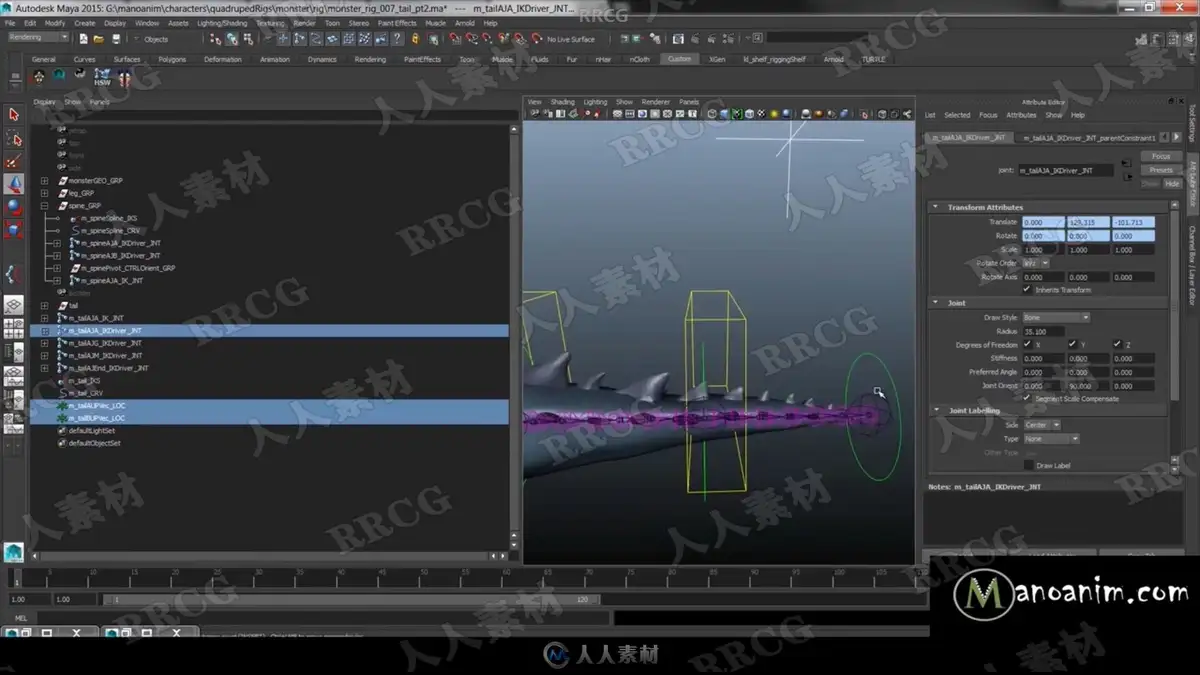Click the HSW shelf icon
This screenshot has width=1200, height=675.
[x=102, y=78]
